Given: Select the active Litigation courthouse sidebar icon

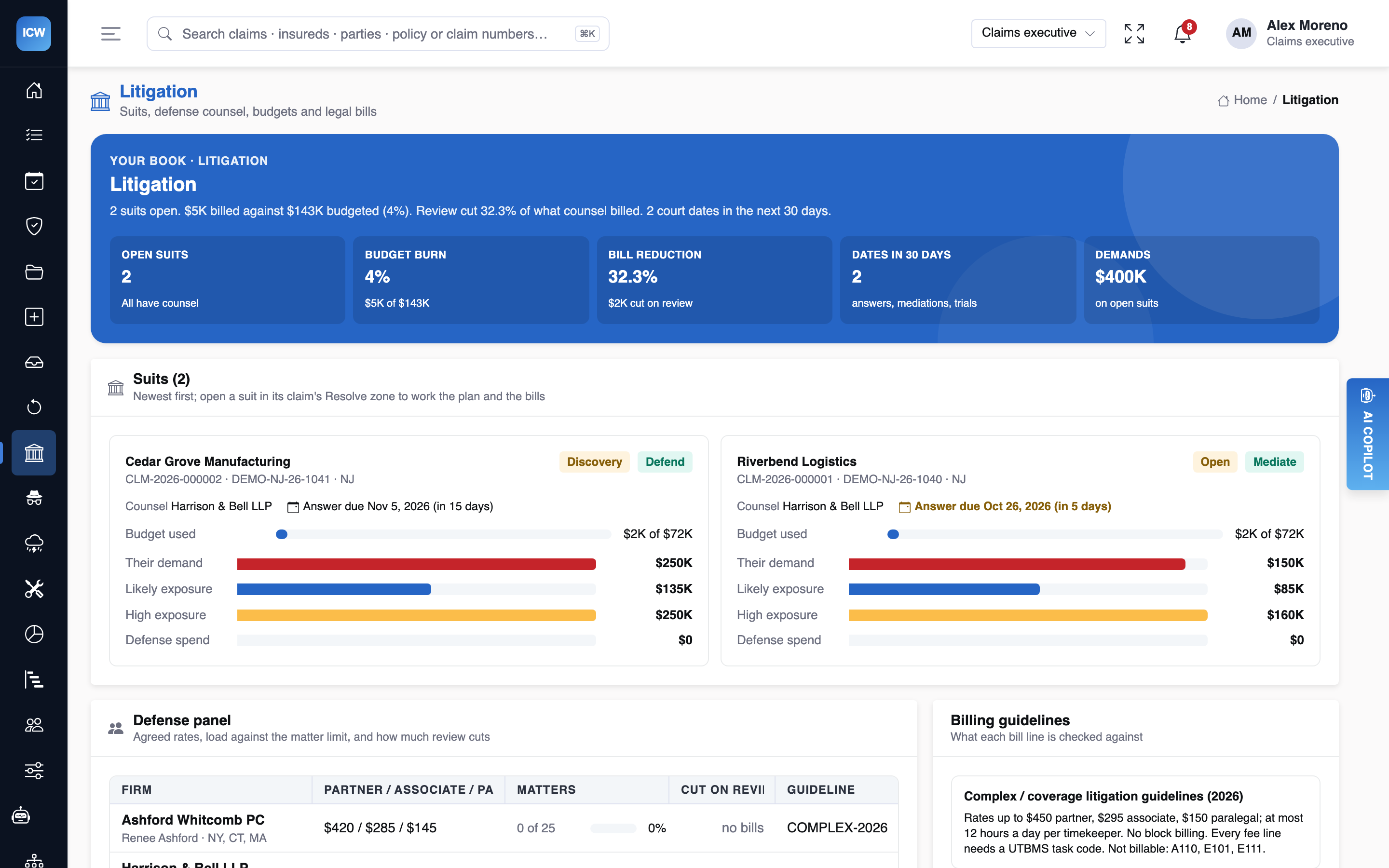Looking at the screenshot, I should (34, 453).
